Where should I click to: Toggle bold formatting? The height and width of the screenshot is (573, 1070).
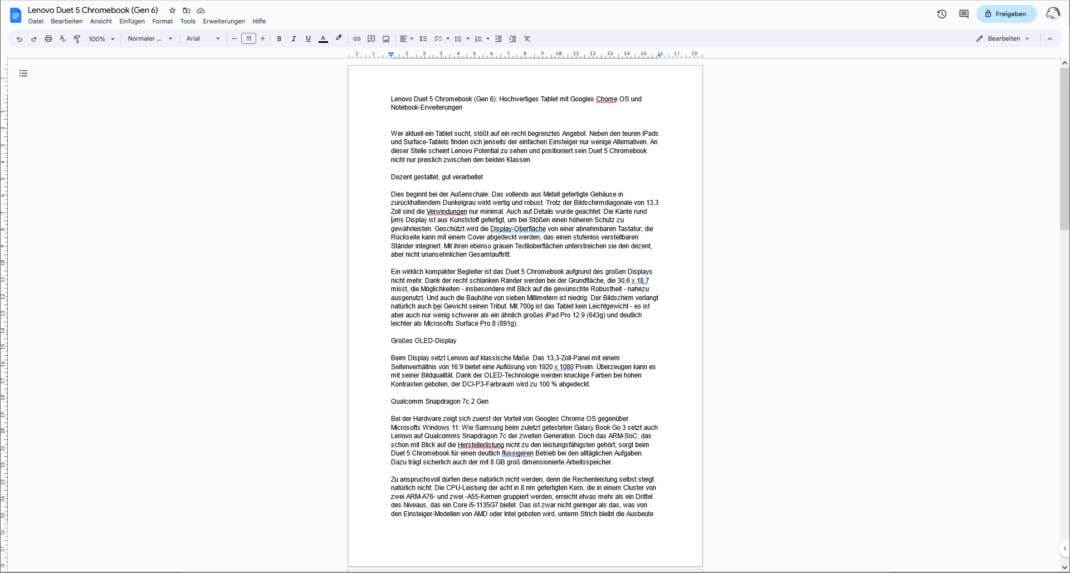pyautogui.click(x=279, y=39)
